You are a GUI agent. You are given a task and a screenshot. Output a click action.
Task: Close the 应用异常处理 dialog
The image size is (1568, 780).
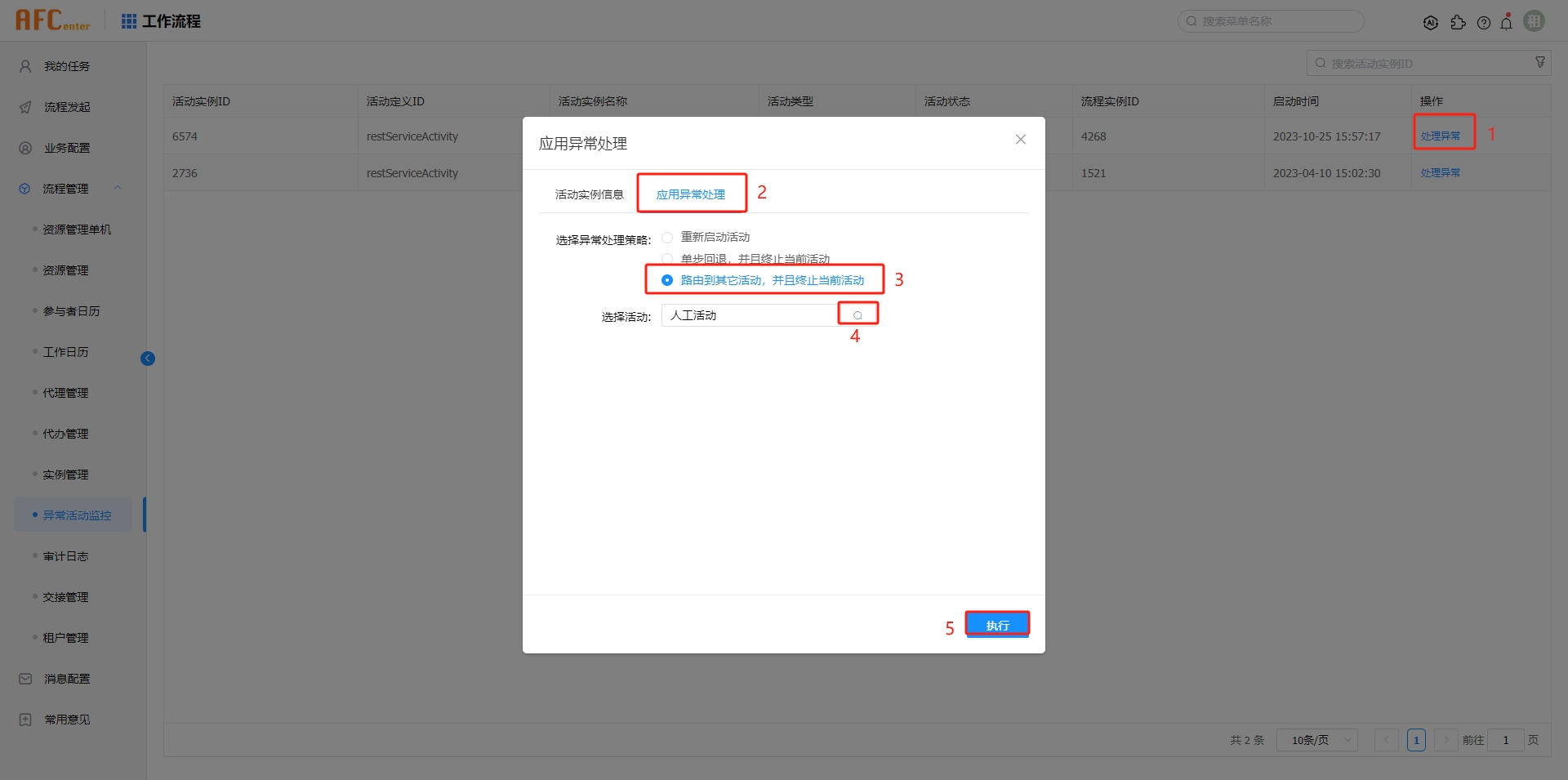coord(1021,140)
